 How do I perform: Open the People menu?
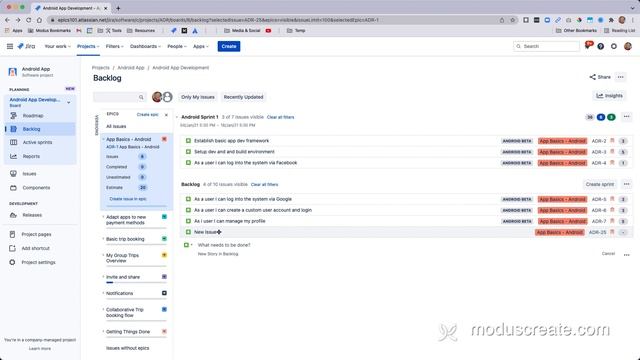(x=177, y=47)
